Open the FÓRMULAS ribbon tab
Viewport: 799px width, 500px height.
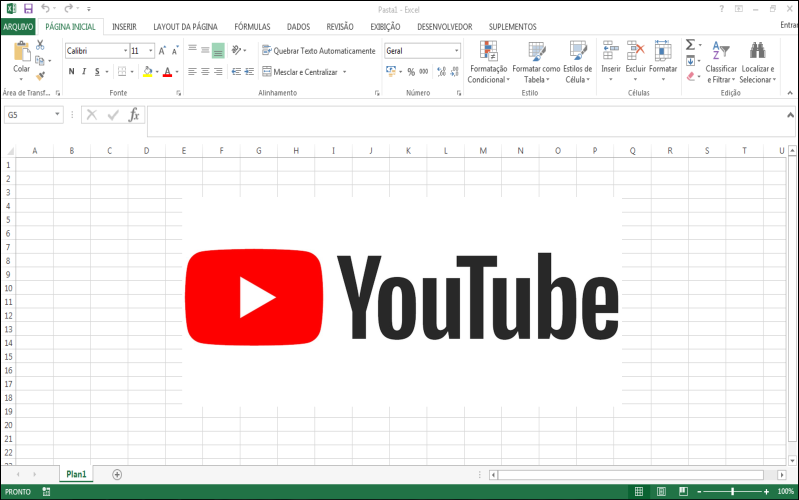tap(252, 27)
